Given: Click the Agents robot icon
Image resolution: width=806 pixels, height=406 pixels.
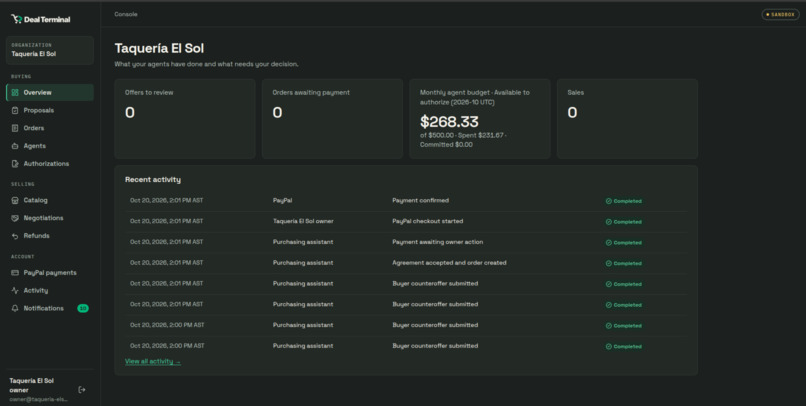Looking at the screenshot, I should pos(15,146).
